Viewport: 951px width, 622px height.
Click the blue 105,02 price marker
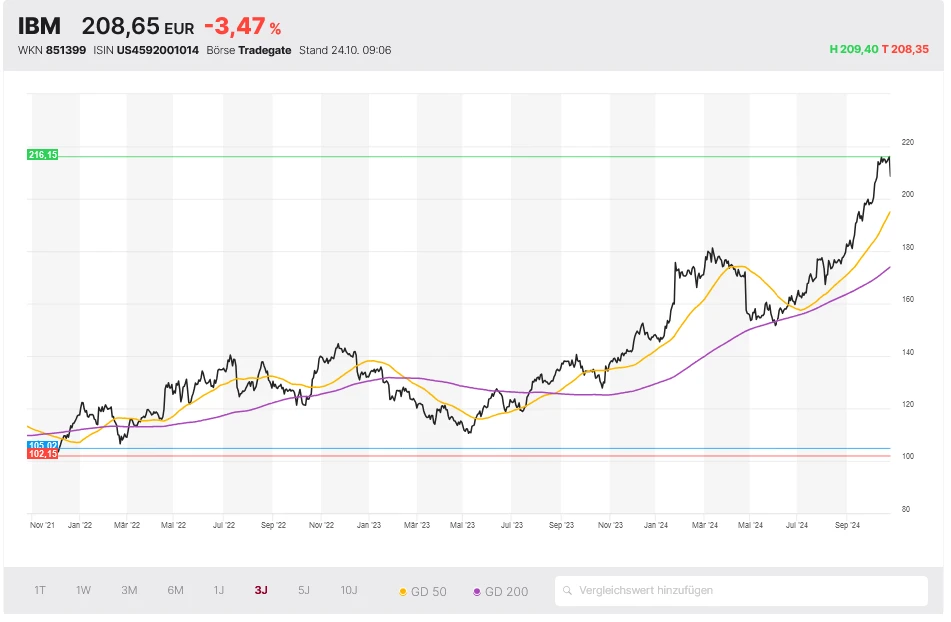[43, 445]
